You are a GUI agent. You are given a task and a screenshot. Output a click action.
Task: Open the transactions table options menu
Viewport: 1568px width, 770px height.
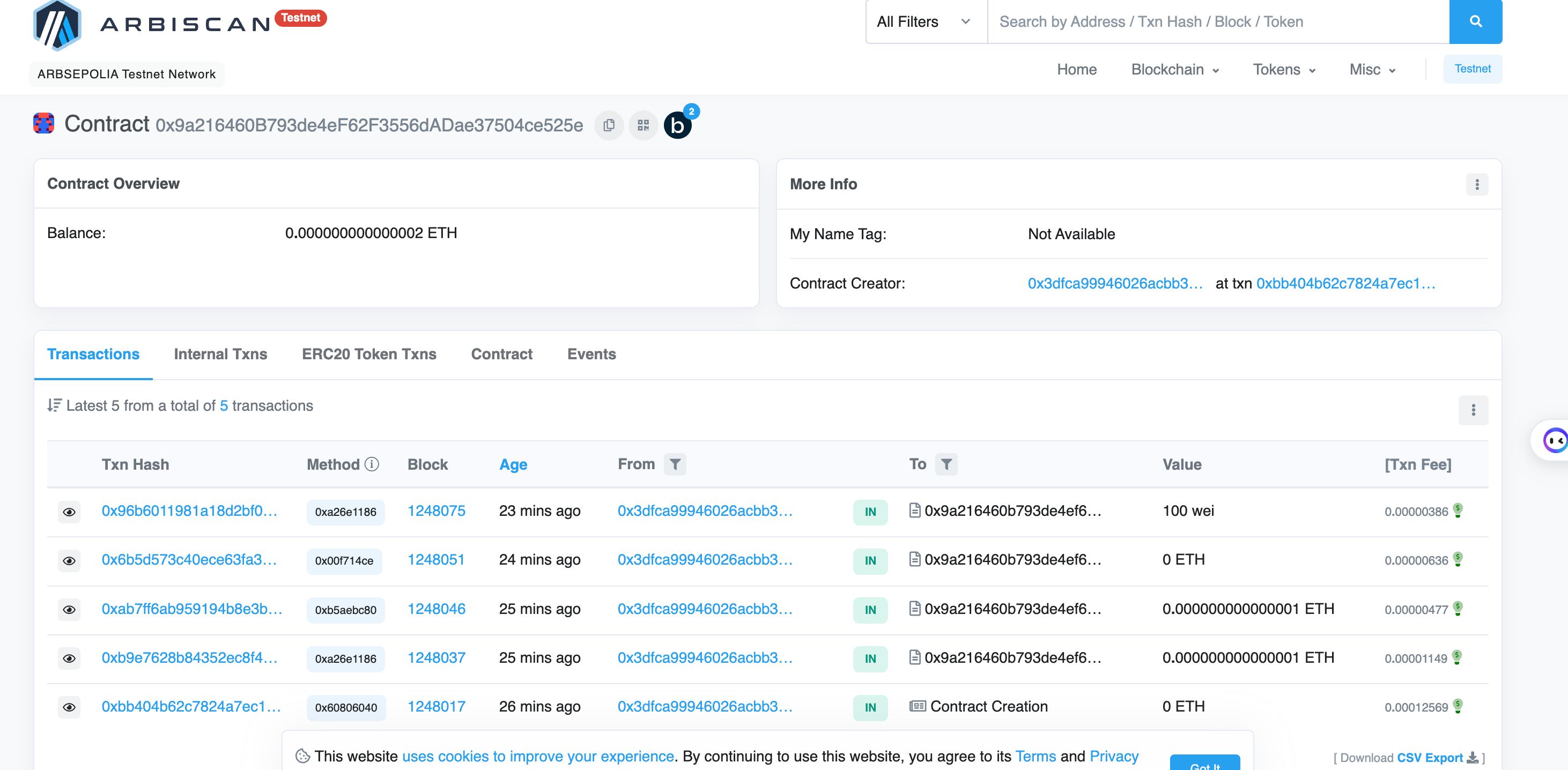1473,410
